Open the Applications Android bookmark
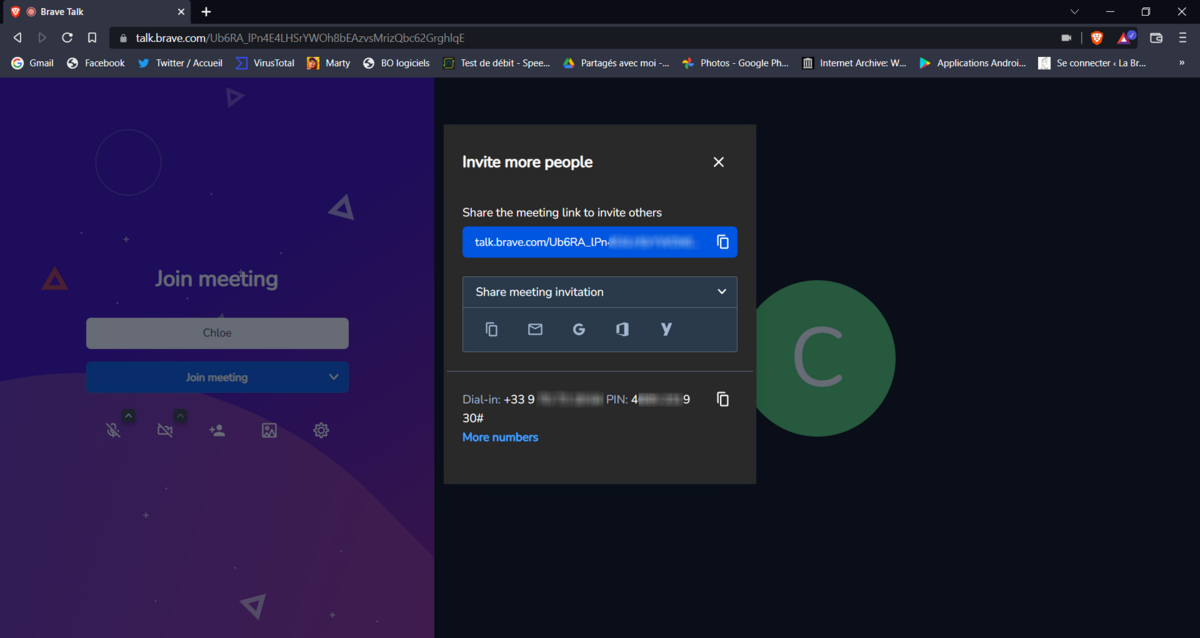 point(973,63)
